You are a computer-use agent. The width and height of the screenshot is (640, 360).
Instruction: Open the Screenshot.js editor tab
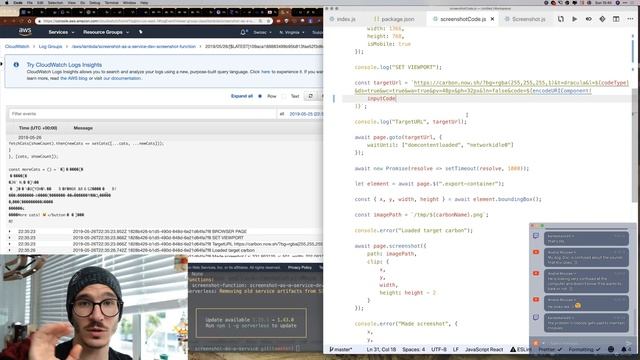tap(525, 19)
